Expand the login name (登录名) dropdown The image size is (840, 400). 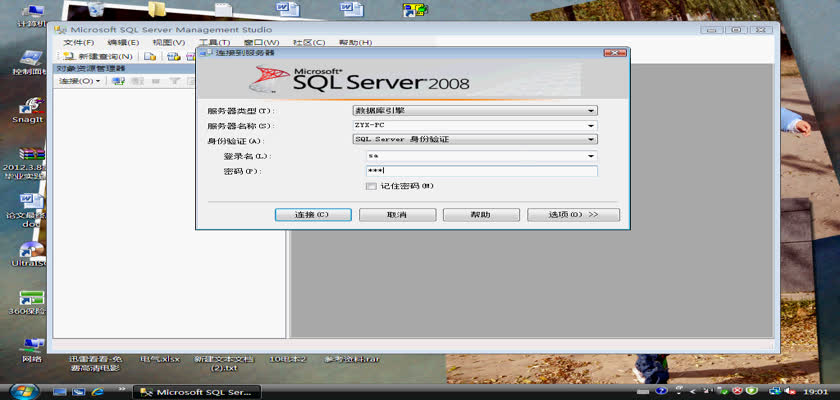[x=591, y=156]
